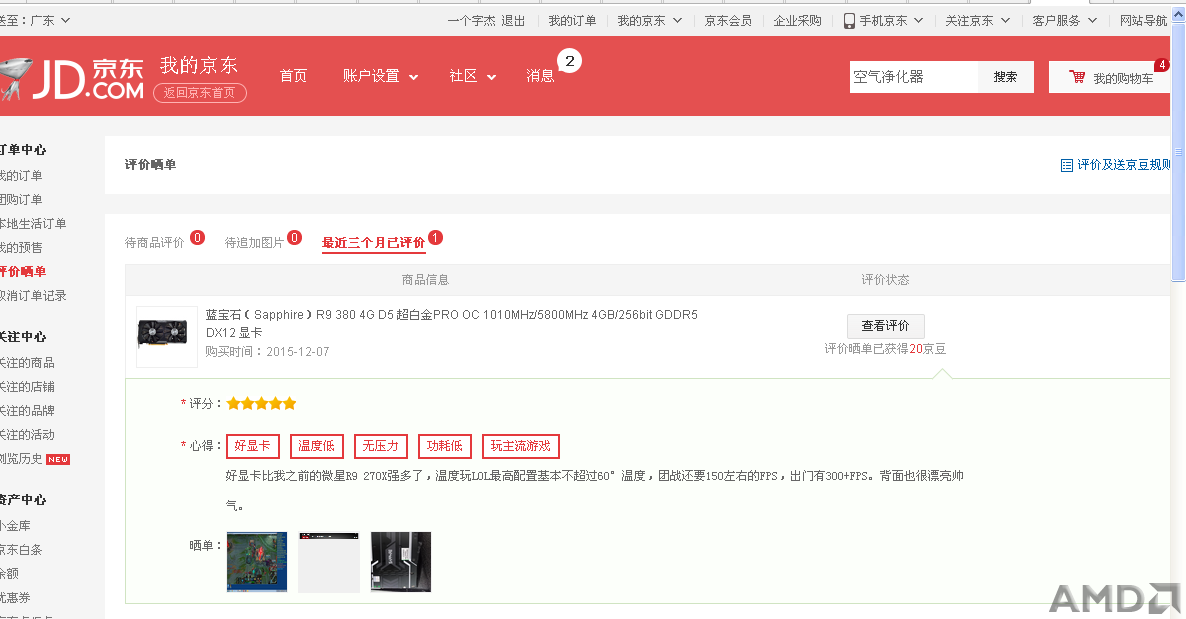Open 京东白条 in the sidebar
Viewport: 1186px width, 619px height.
click(21, 550)
